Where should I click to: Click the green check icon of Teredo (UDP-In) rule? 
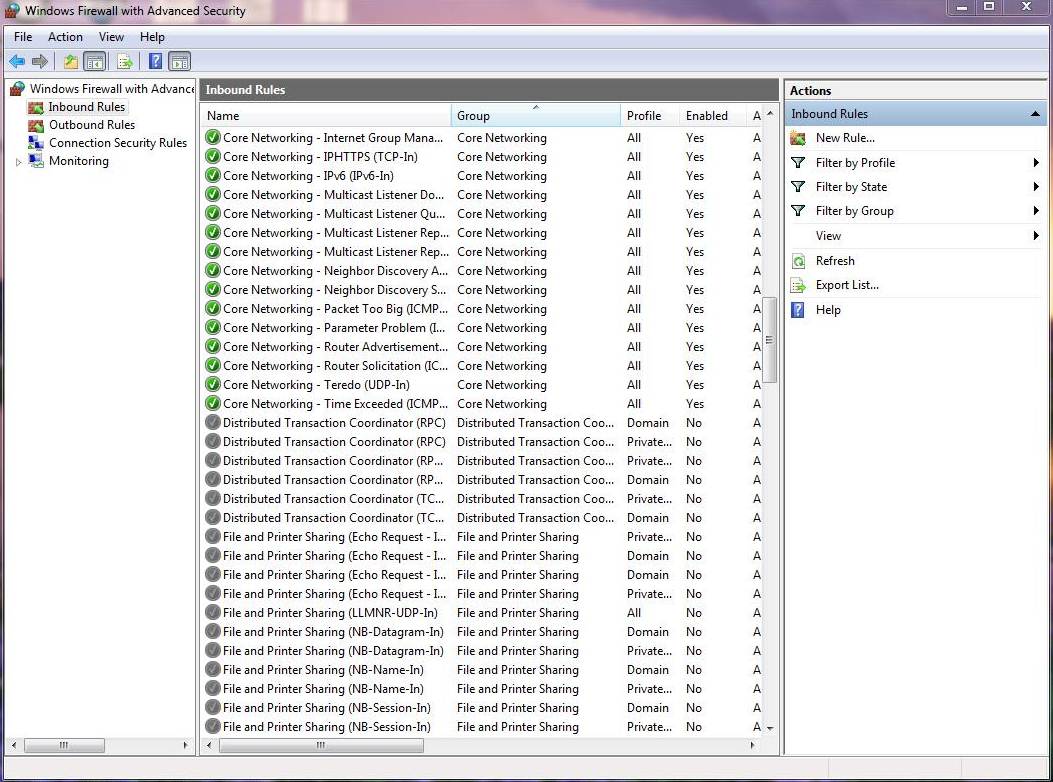(213, 385)
